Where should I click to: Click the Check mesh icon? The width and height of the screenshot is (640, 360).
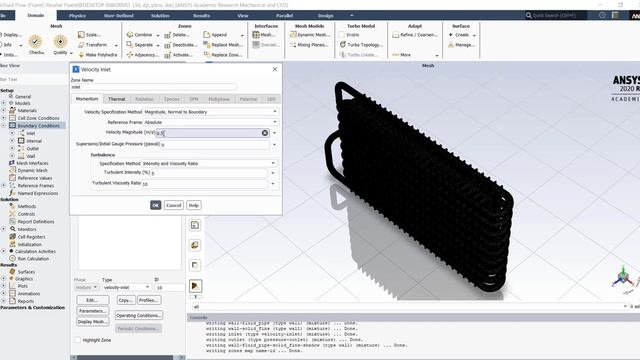click(36, 42)
